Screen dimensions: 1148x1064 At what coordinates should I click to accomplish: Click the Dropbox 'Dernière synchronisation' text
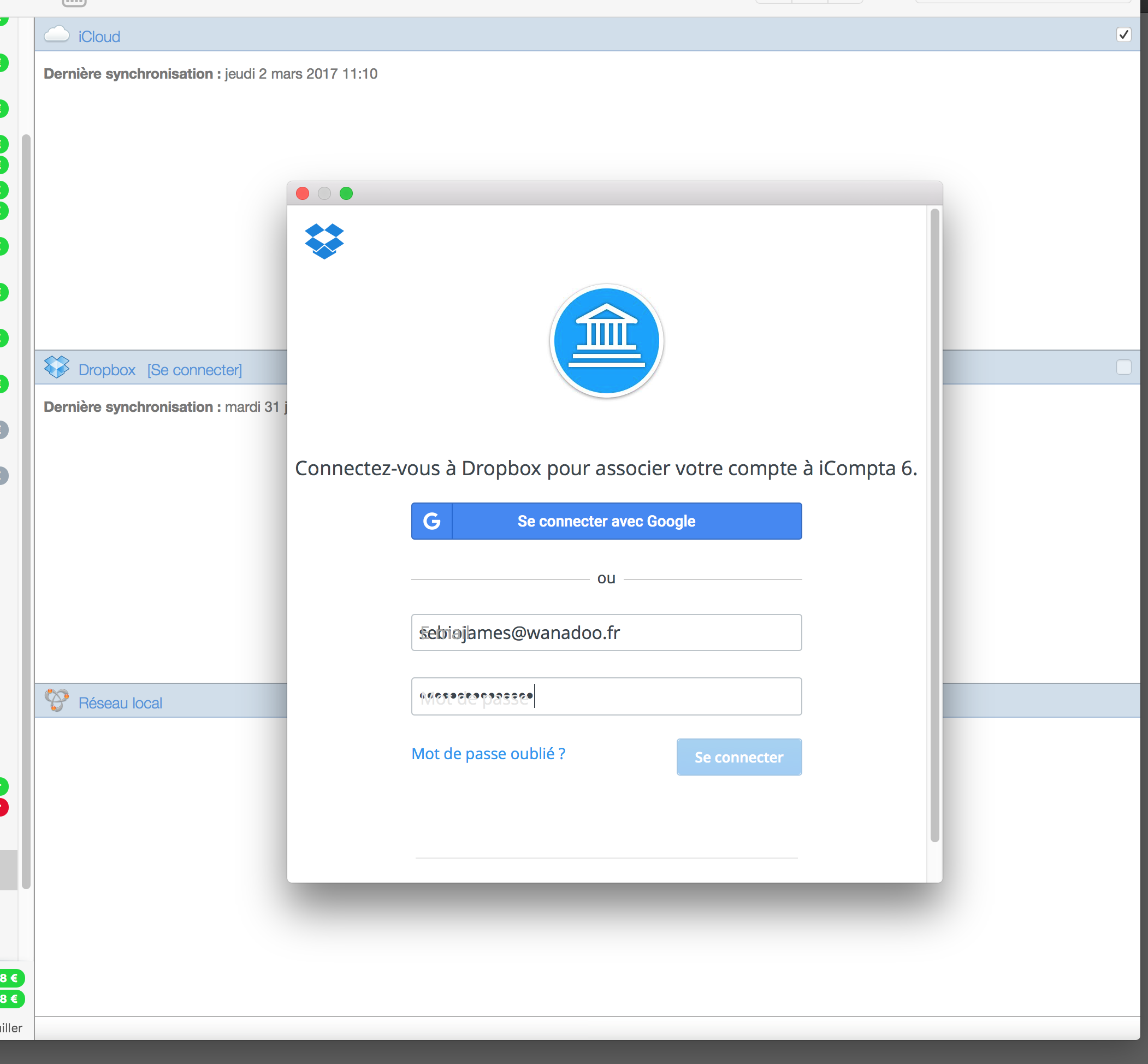pos(132,407)
